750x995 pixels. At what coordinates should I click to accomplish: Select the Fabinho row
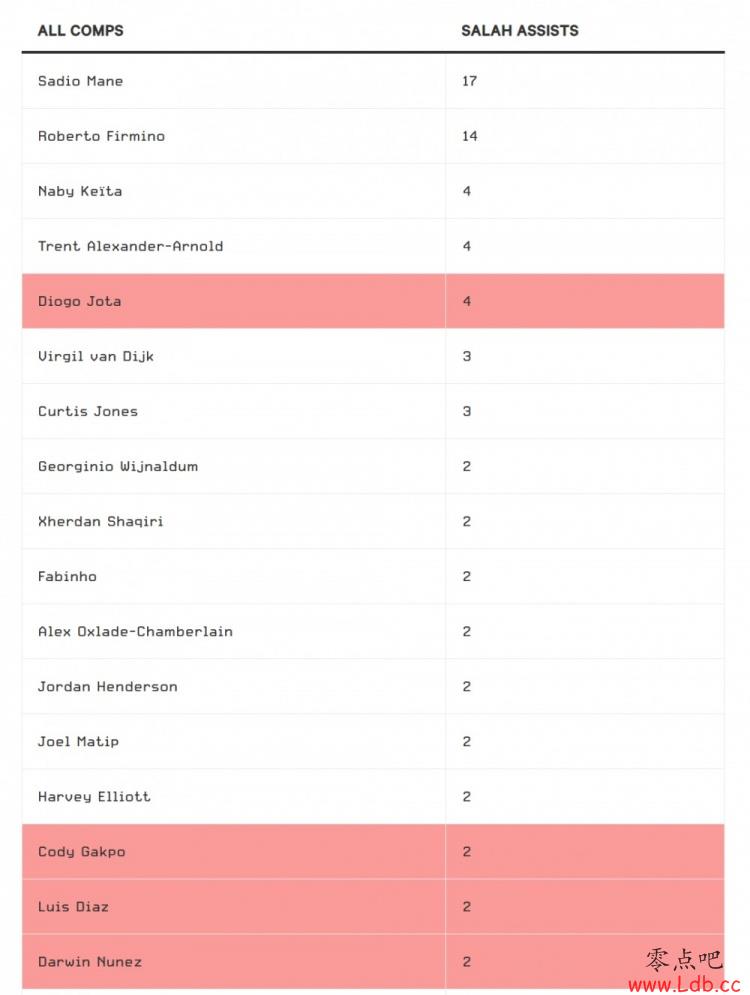point(373,577)
